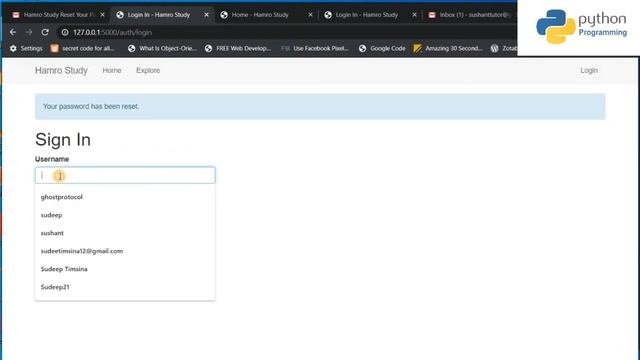Open the Zotab WordPress bookmark
This screenshot has height=360, width=640.
(504, 48)
